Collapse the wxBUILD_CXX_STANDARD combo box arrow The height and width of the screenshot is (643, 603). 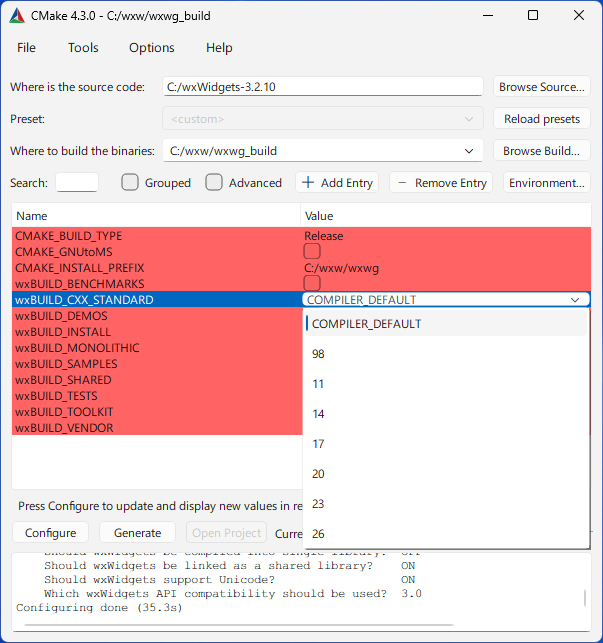575,300
